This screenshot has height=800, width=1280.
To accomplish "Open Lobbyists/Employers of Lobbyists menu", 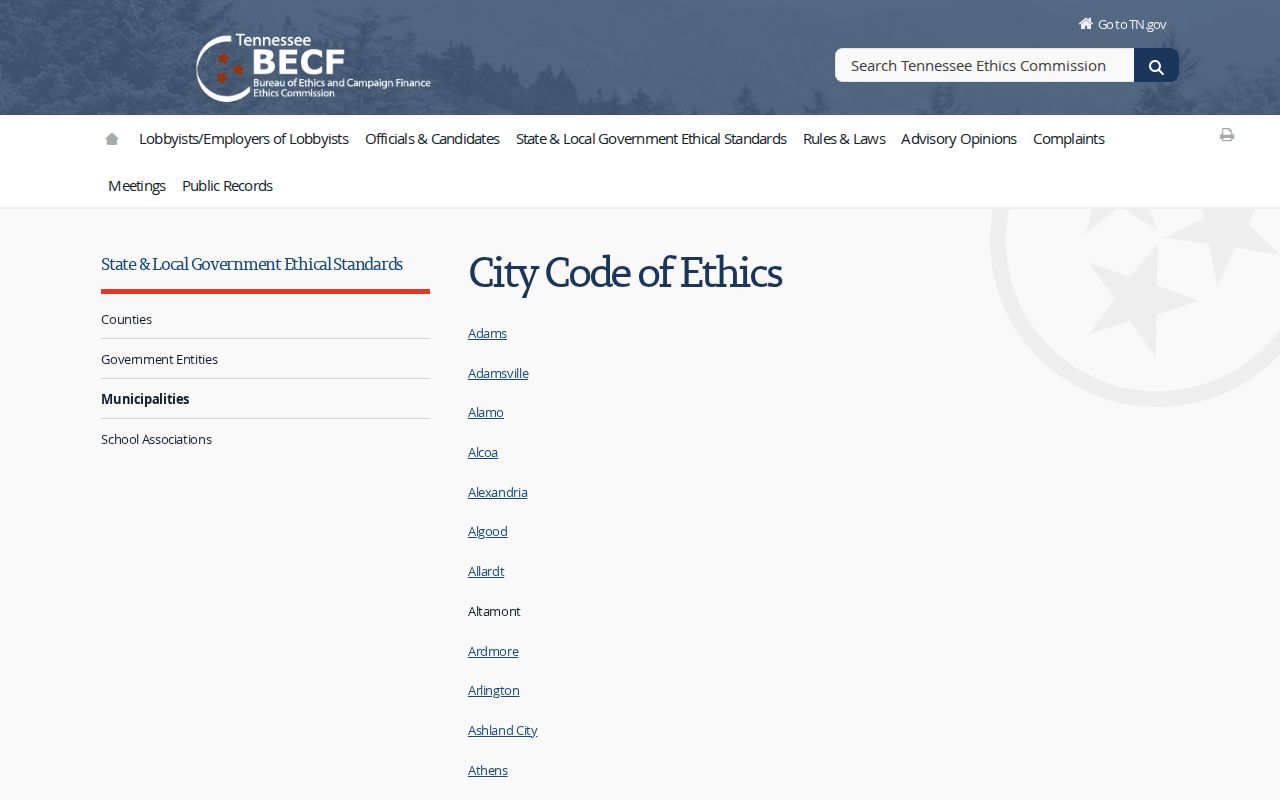I will tap(244, 139).
